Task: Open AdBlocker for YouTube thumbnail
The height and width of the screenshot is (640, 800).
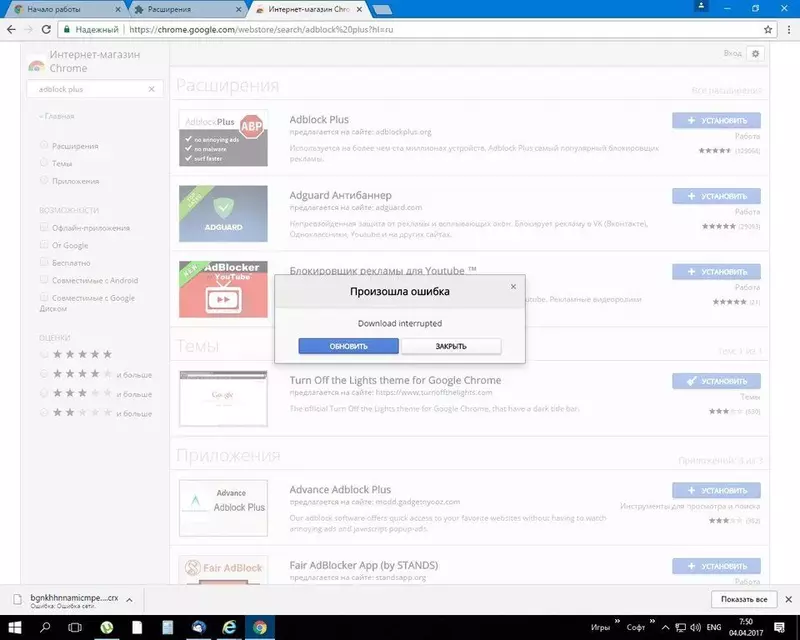Action: coord(223,289)
